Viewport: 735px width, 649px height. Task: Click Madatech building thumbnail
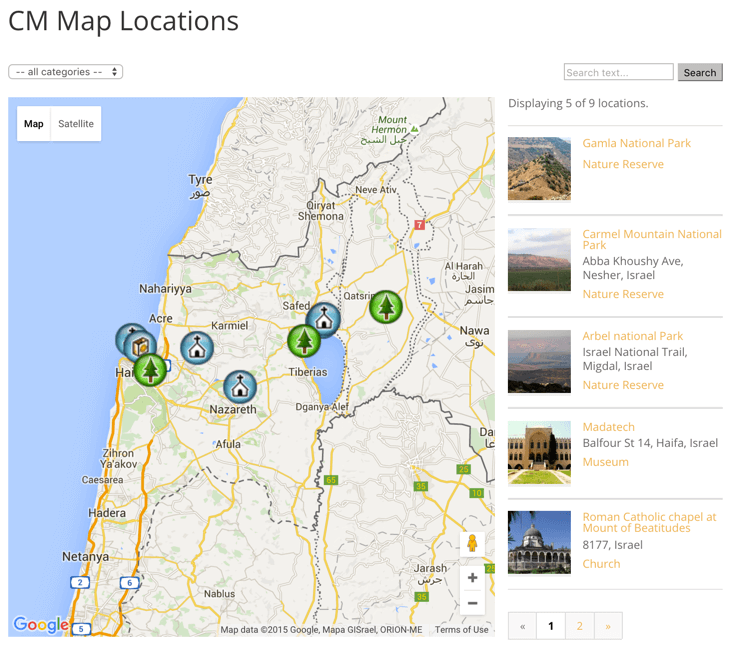pyautogui.click(x=540, y=452)
